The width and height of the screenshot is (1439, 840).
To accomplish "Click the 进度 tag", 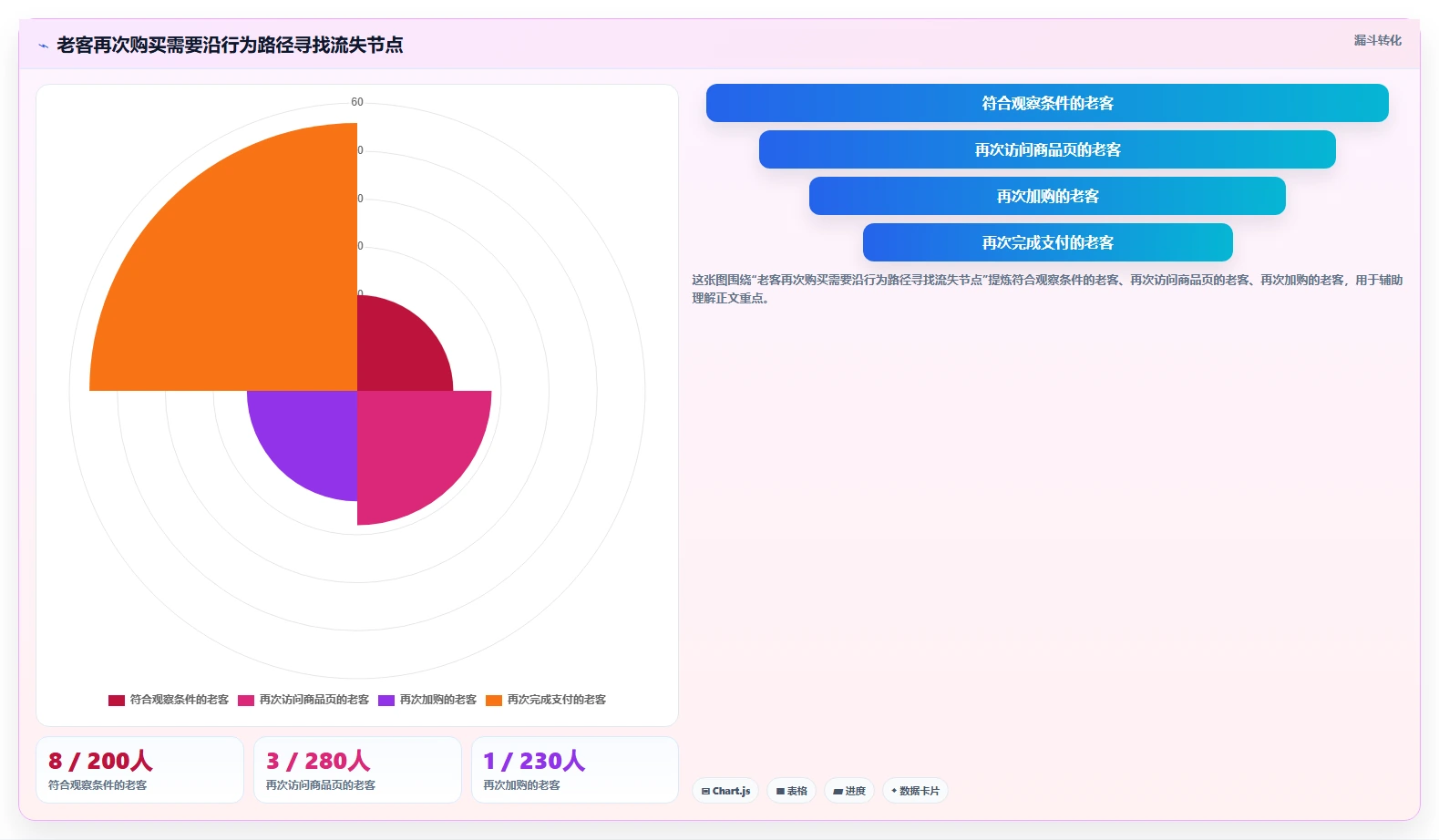I will [x=848, y=791].
